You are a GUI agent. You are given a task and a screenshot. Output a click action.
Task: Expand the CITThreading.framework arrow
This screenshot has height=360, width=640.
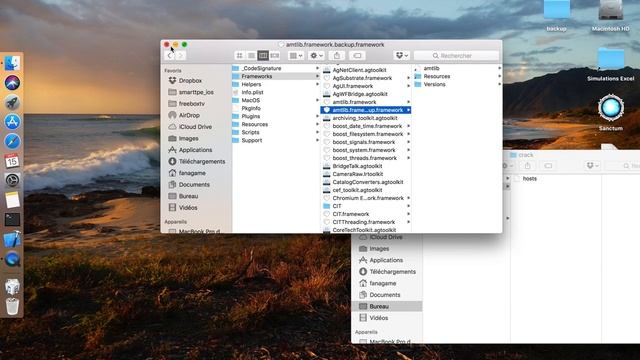(408, 222)
